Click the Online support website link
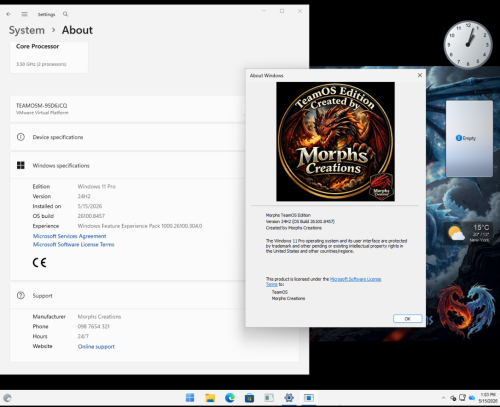Viewport: 500px width, 407px height. [96, 347]
